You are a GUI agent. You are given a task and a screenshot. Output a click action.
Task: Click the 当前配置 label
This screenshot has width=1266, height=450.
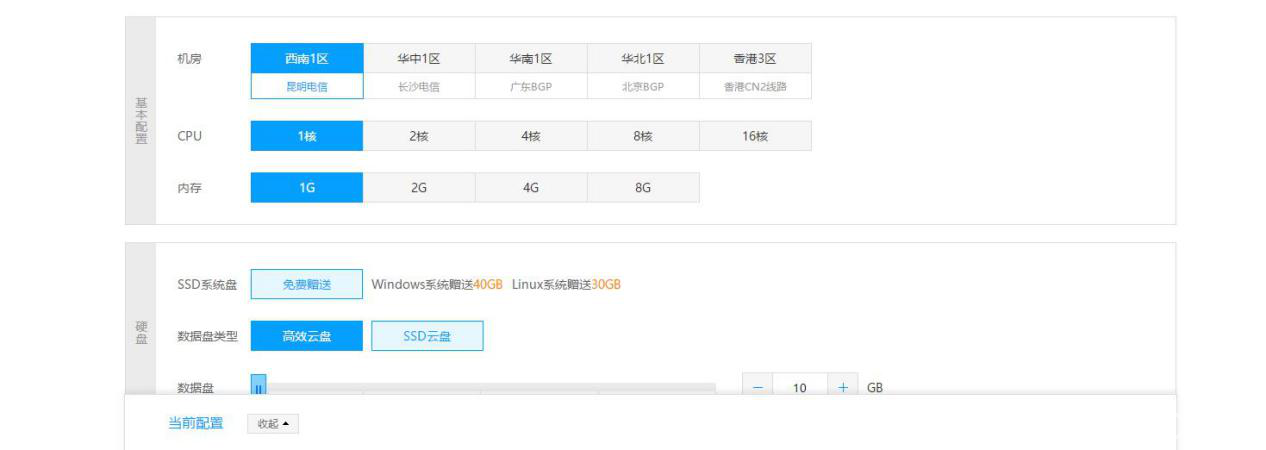(x=196, y=424)
